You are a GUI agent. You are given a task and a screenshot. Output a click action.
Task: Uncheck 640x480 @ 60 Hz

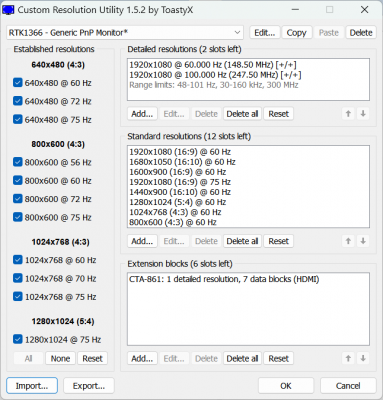(x=18, y=83)
